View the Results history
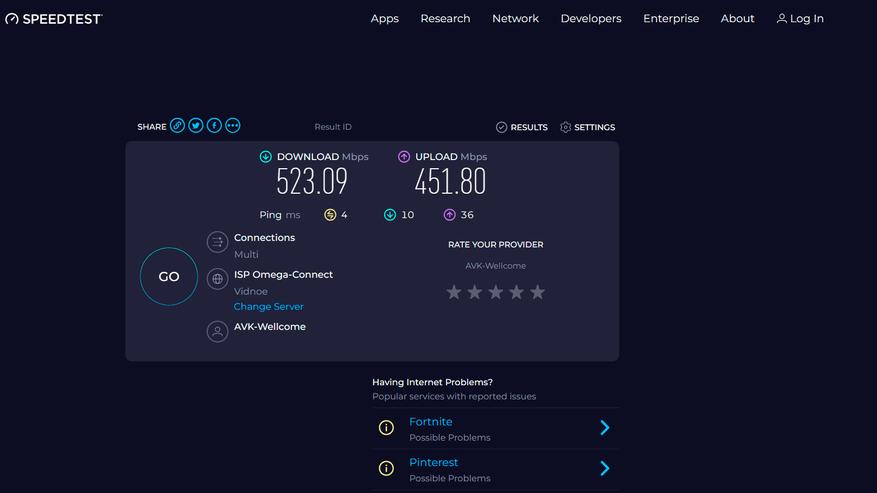877x493 pixels. tap(522, 128)
